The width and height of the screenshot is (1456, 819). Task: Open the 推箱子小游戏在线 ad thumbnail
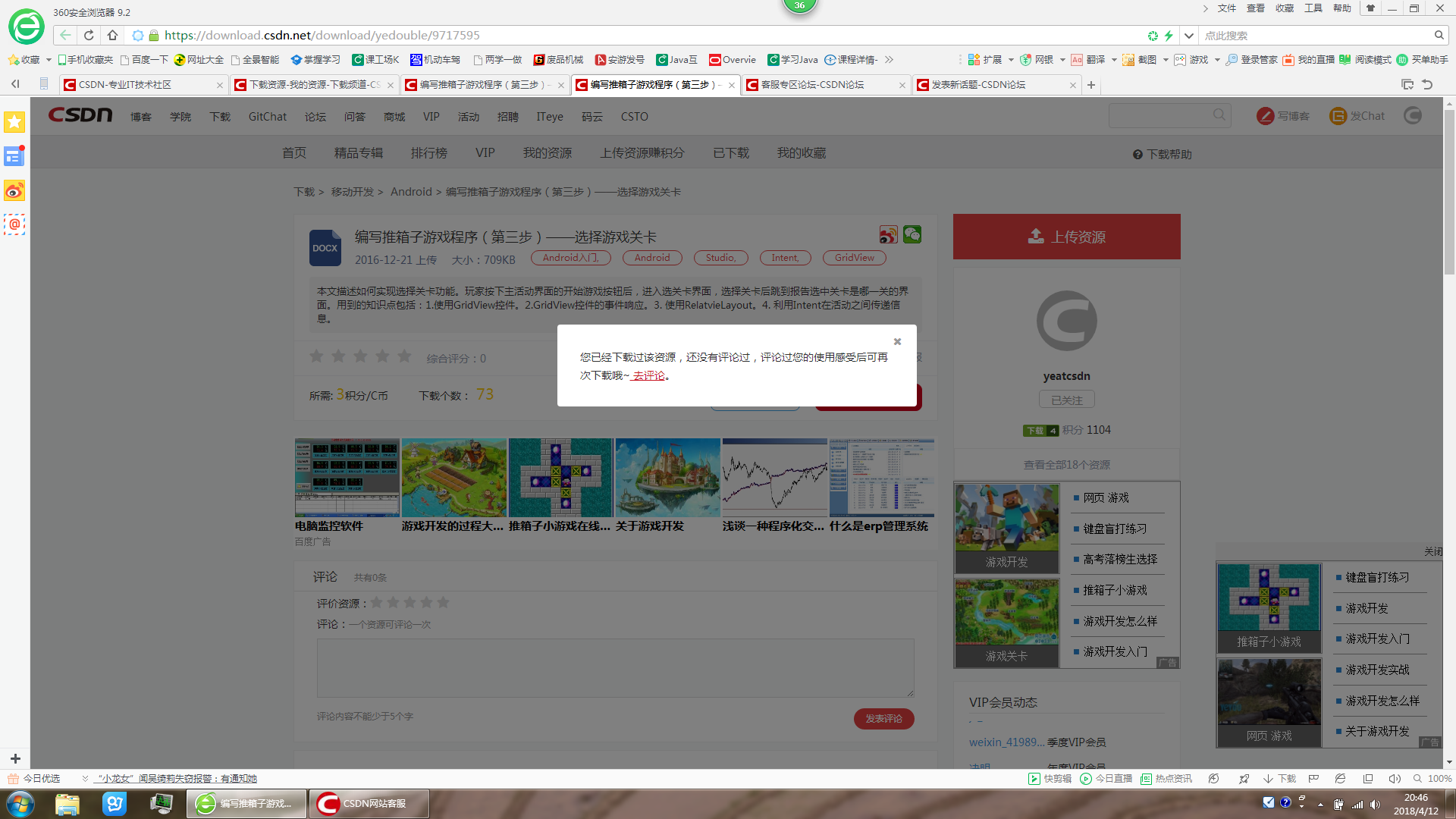(560, 478)
